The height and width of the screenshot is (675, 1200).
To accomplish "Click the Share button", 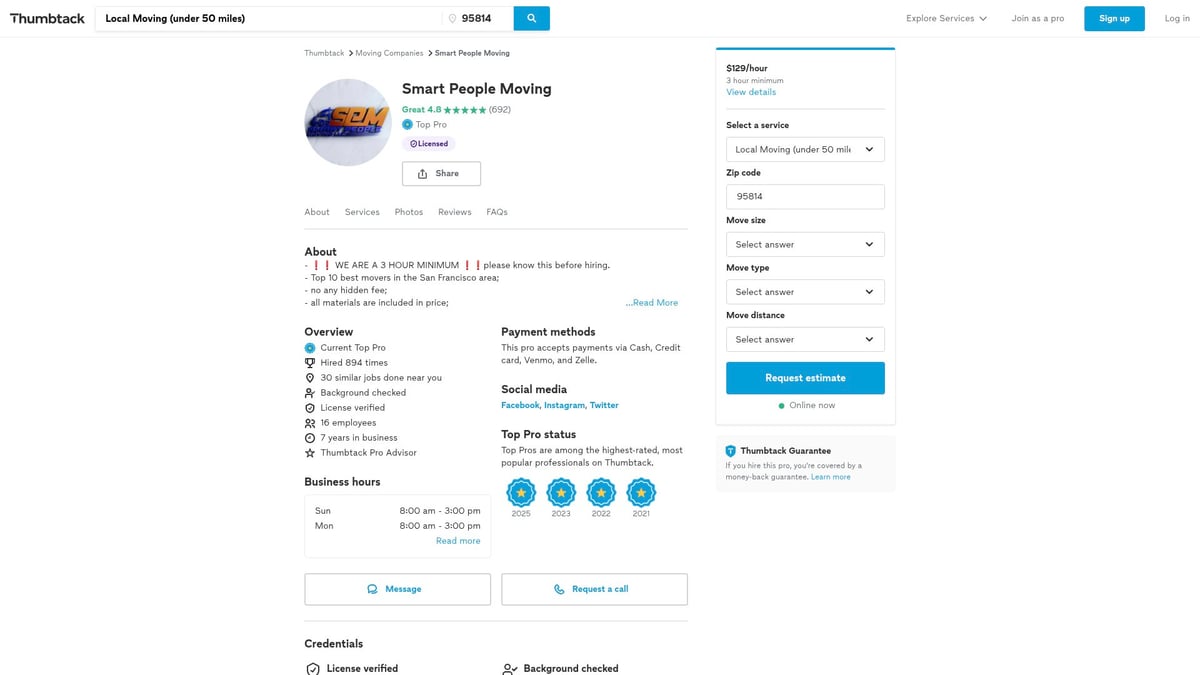I will [x=441, y=174].
